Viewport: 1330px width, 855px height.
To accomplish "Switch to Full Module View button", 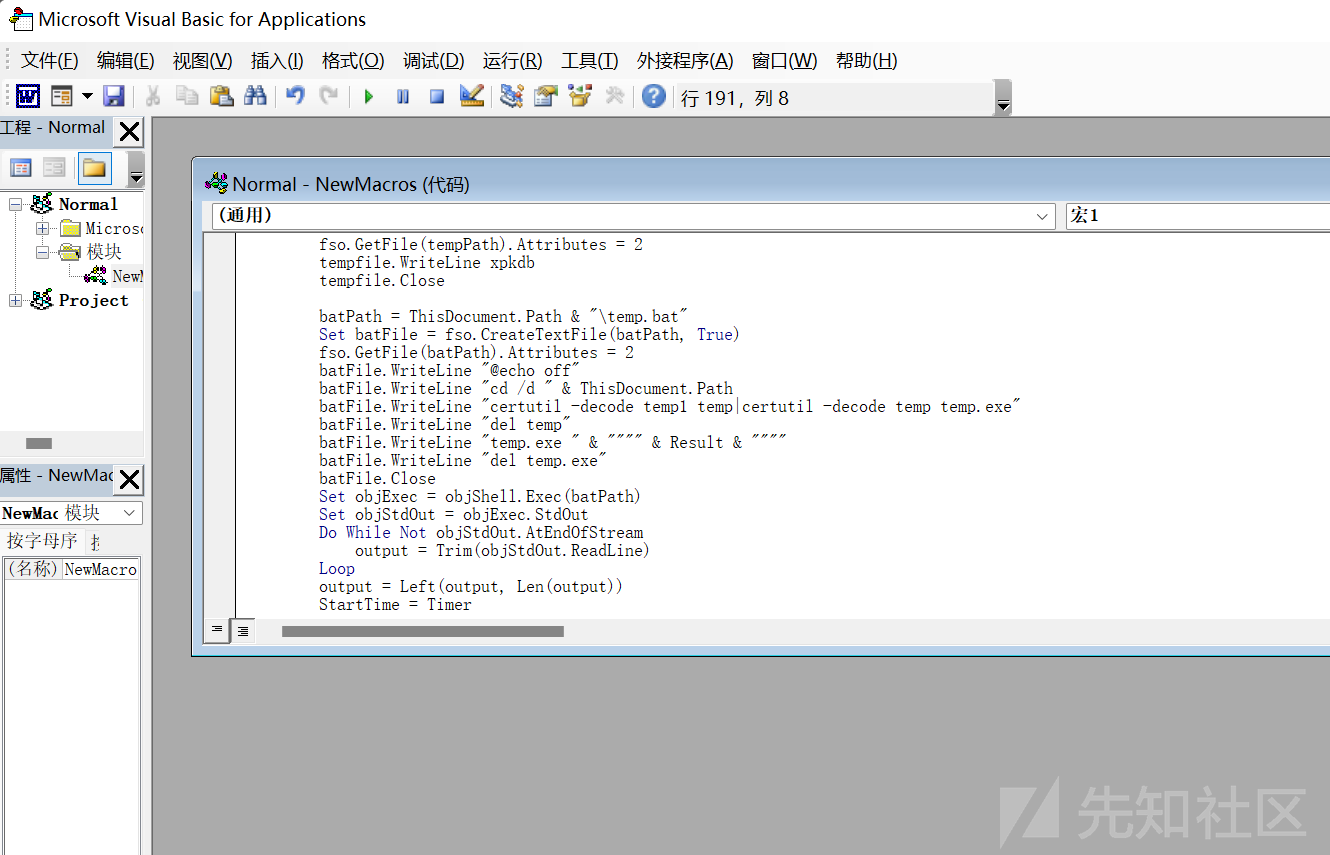I will click(x=242, y=630).
